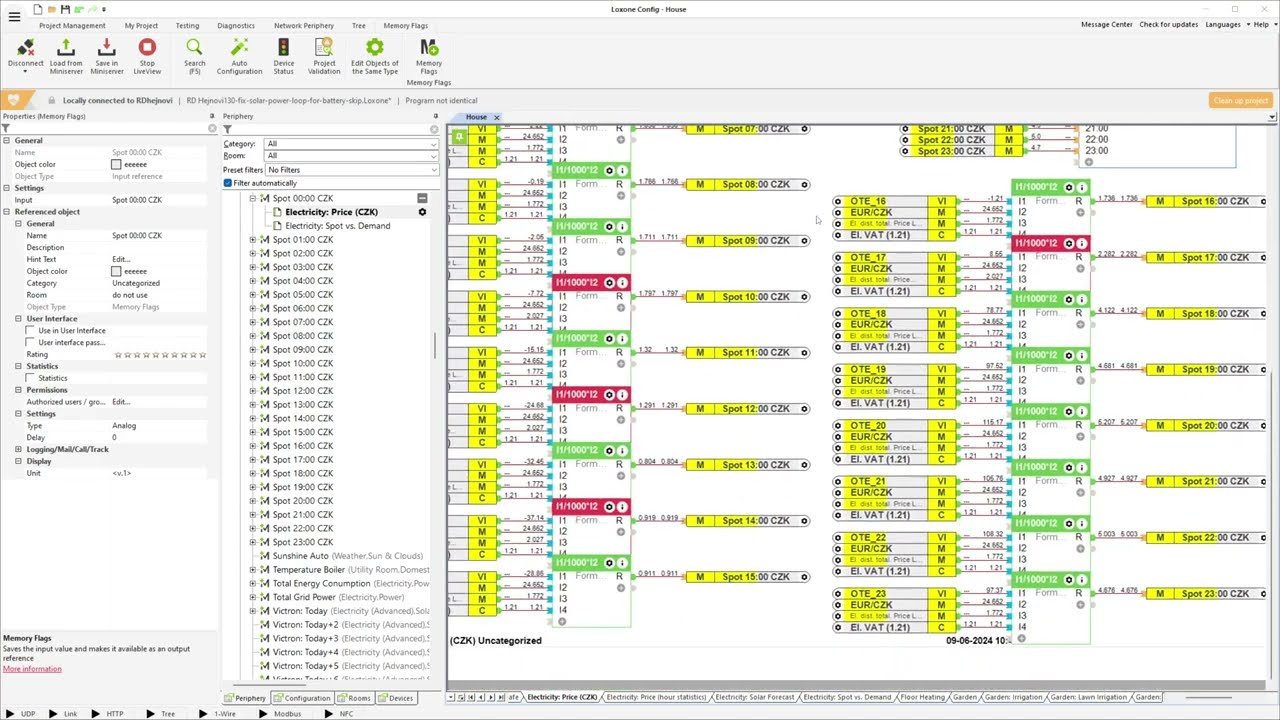This screenshot has height=720, width=1280.
Task: Start the NFC monitor play icon
Action: pos(328,714)
